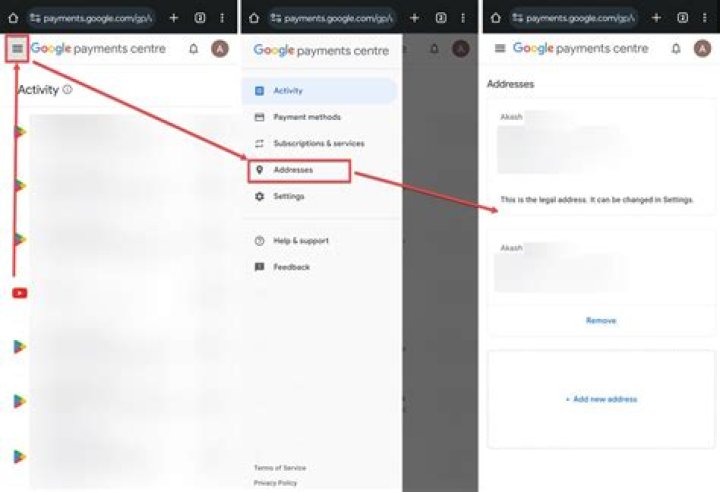720x492 pixels.
Task: Open Terms of Service link
Action: (280, 468)
